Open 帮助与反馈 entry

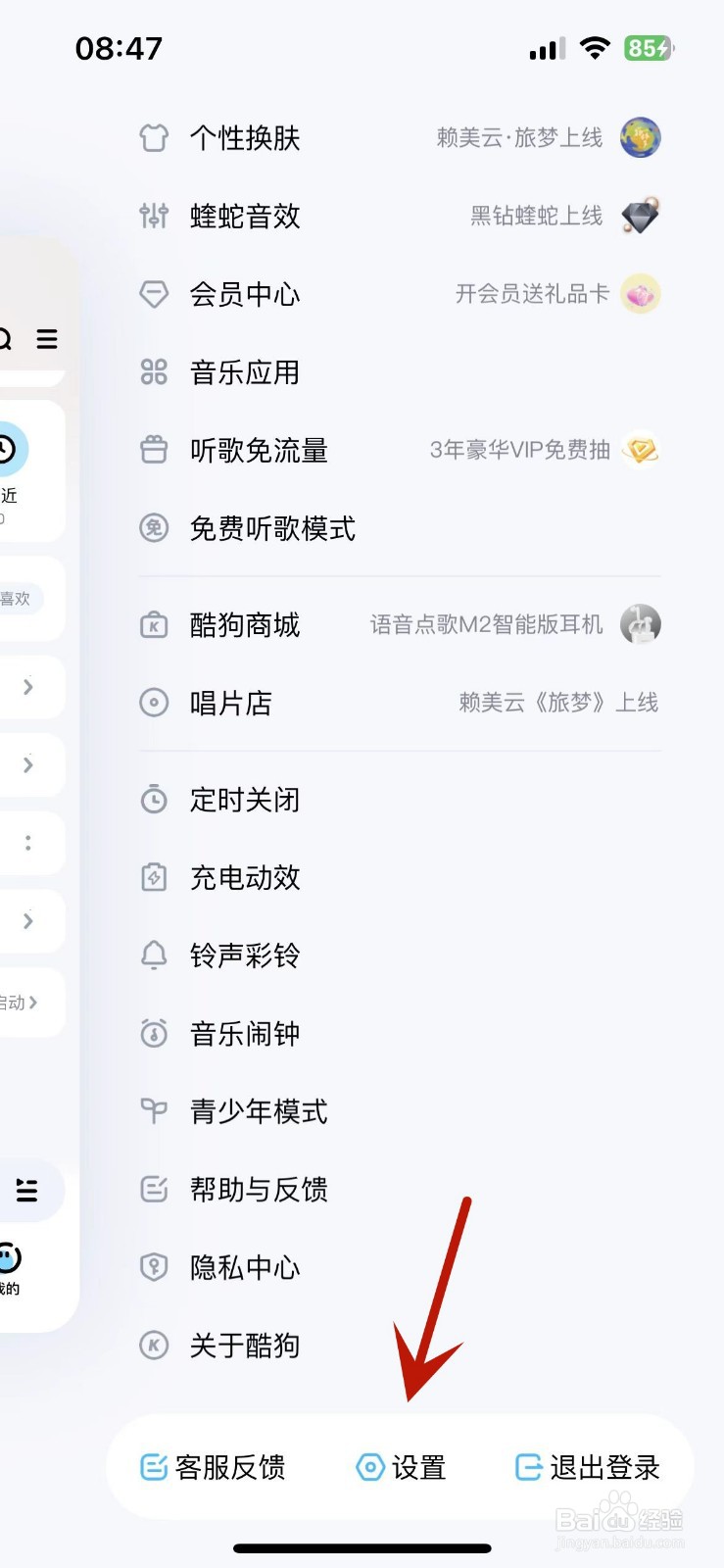pos(400,1190)
